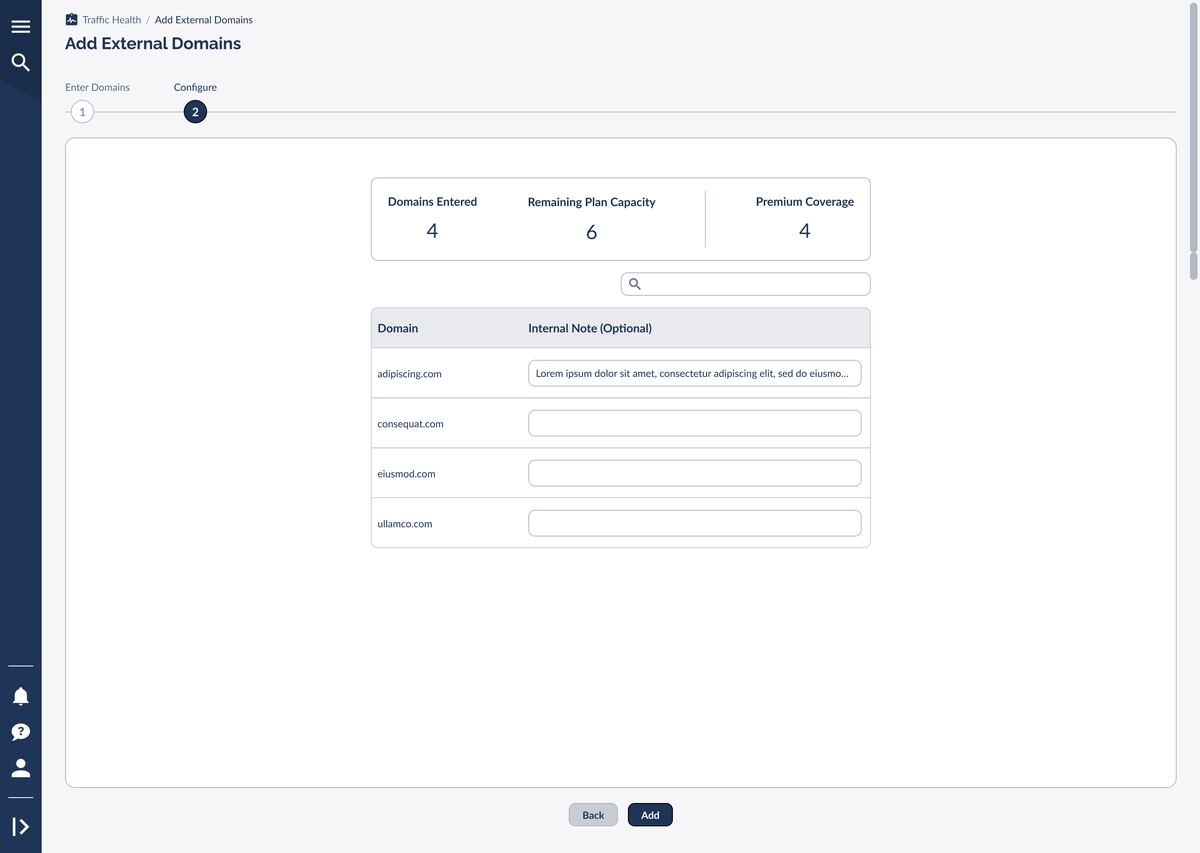Open the hamburger menu in the sidebar
The image size is (1200, 853).
(x=20, y=26)
